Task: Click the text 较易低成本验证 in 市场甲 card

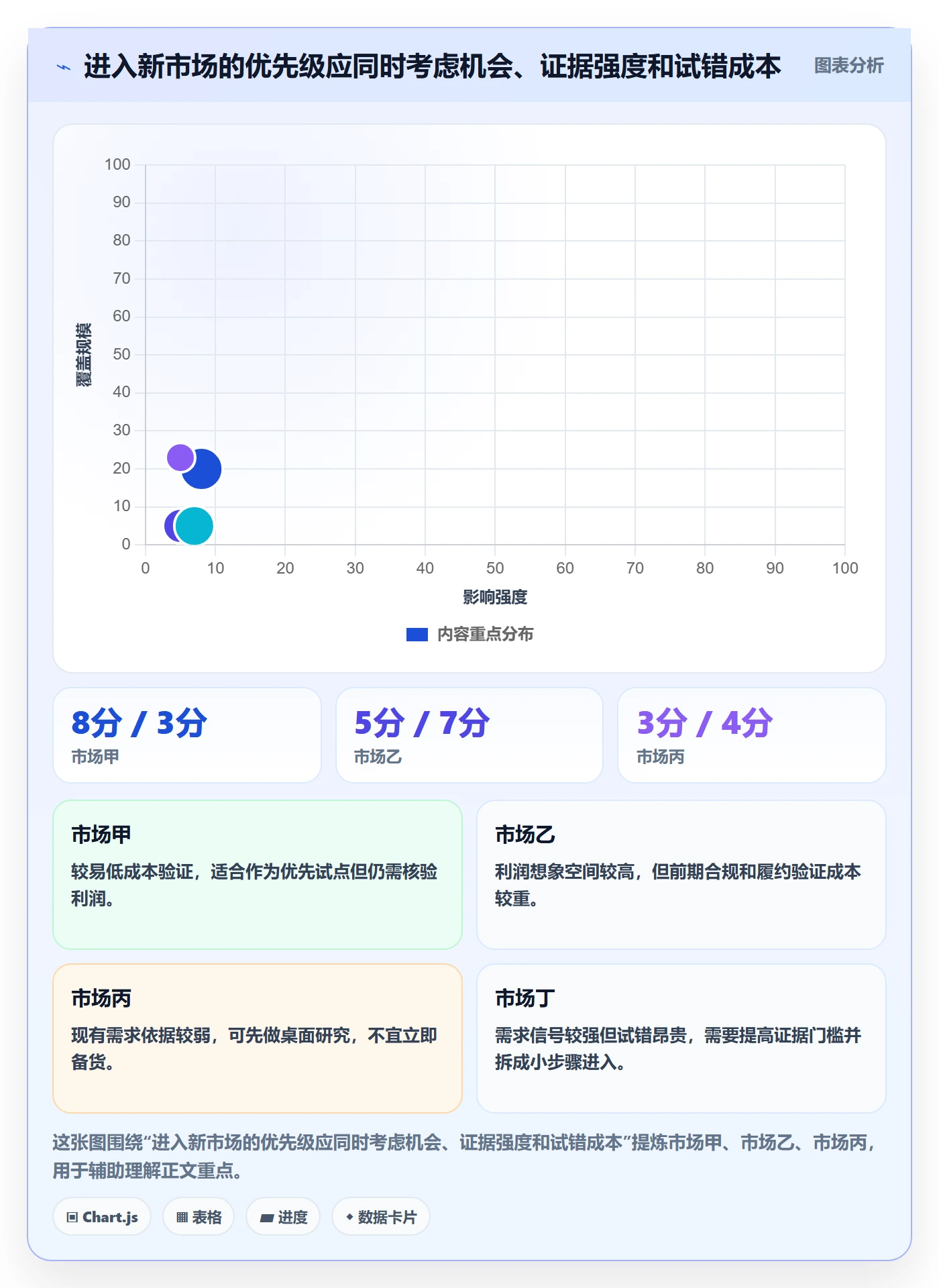Action: 132,872
